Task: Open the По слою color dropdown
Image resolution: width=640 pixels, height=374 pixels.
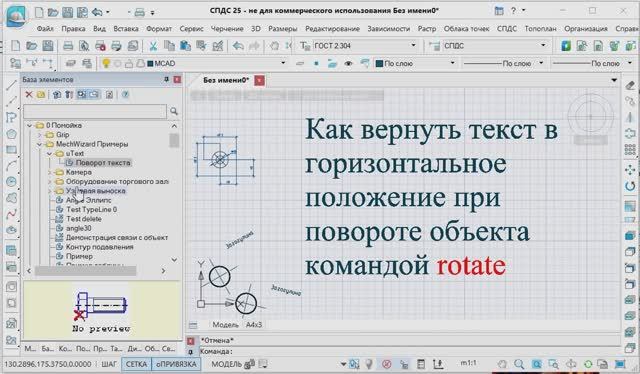Action: pyautogui.click(x=452, y=63)
